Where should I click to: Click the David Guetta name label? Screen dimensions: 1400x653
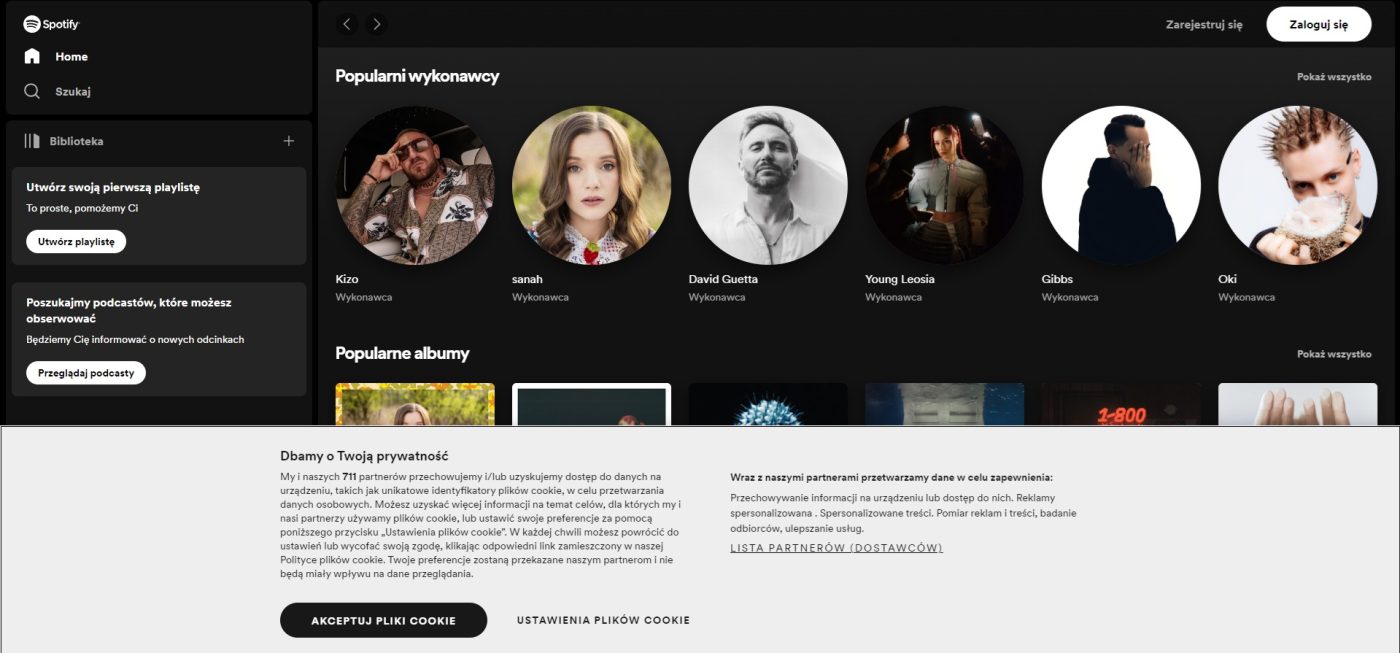click(723, 279)
